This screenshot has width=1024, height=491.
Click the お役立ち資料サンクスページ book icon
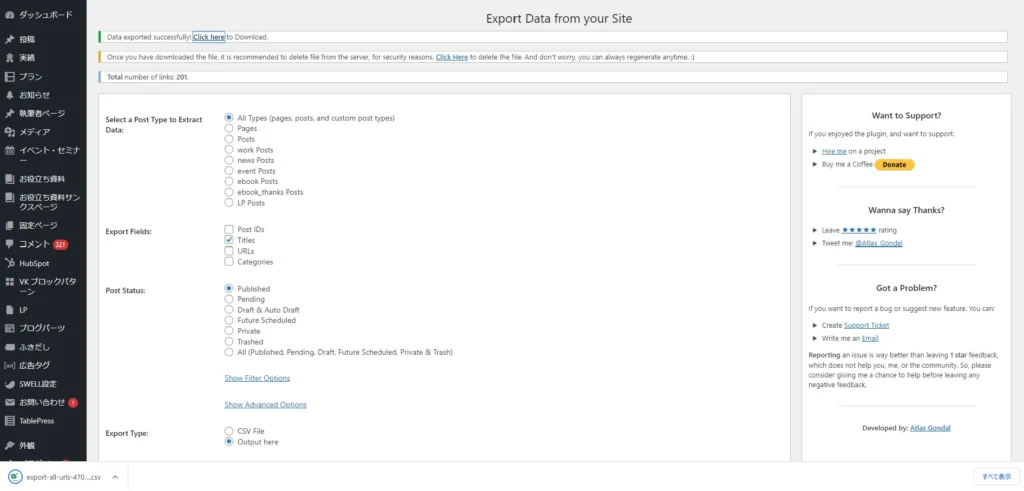click(x=9, y=197)
